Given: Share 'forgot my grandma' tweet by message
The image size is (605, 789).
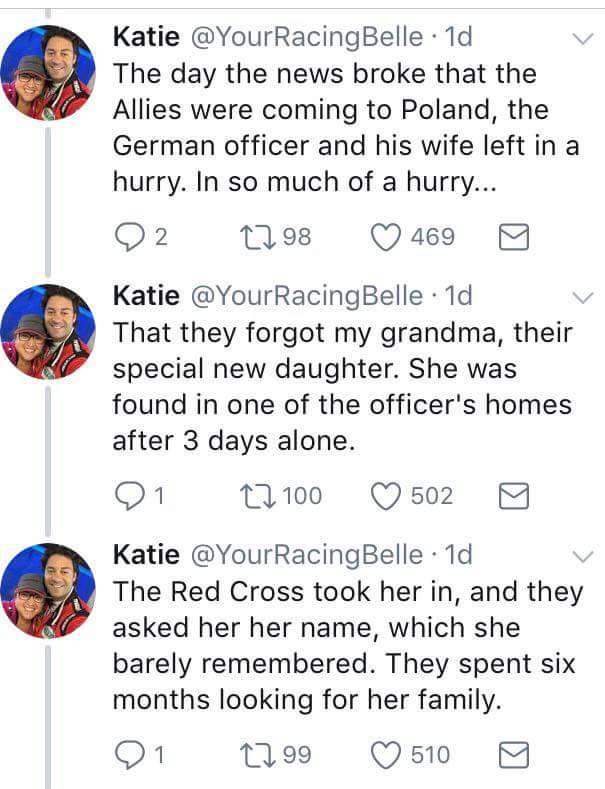Looking at the screenshot, I should tap(512, 496).
